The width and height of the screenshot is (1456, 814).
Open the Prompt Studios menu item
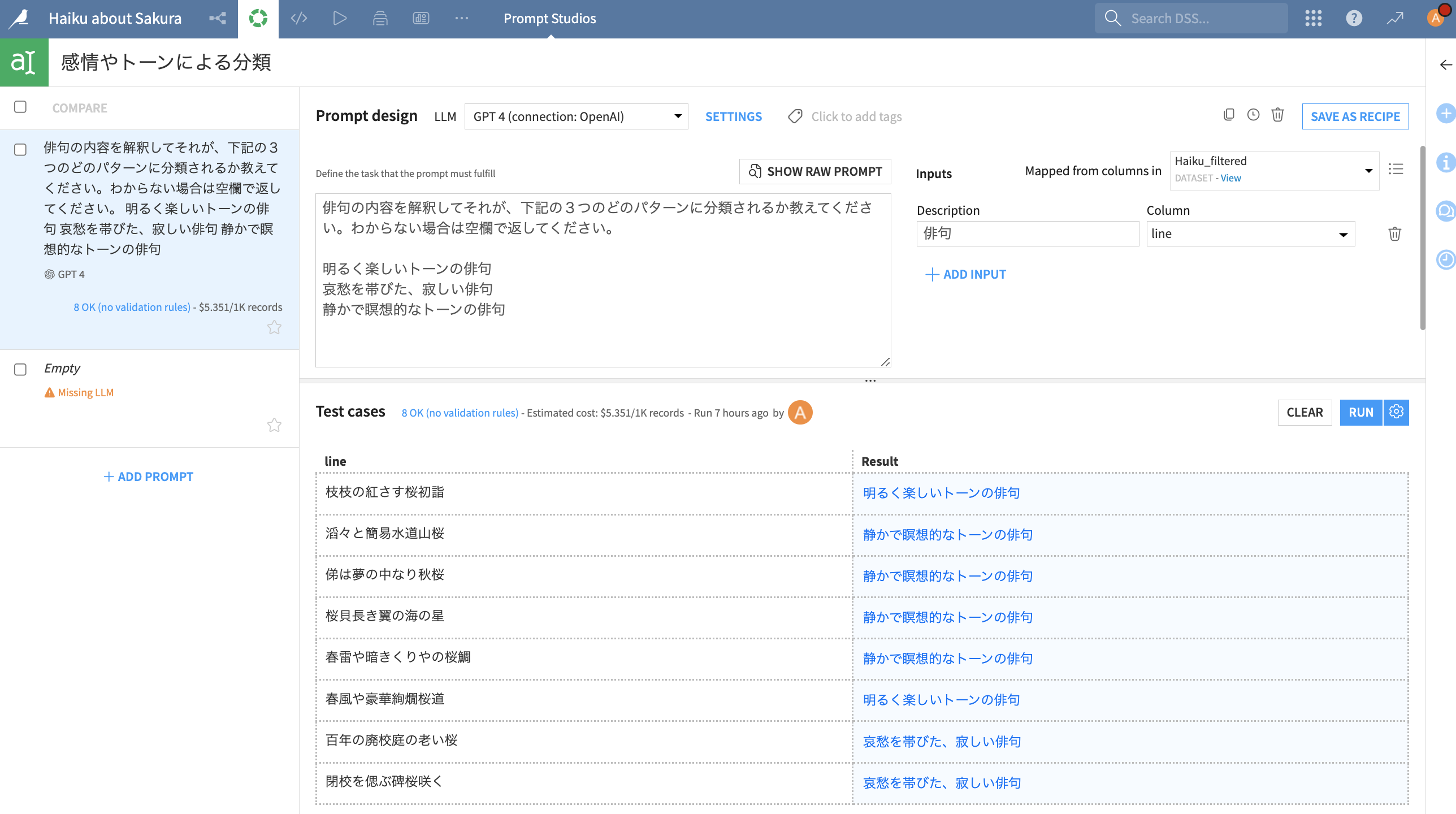click(549, 19)
